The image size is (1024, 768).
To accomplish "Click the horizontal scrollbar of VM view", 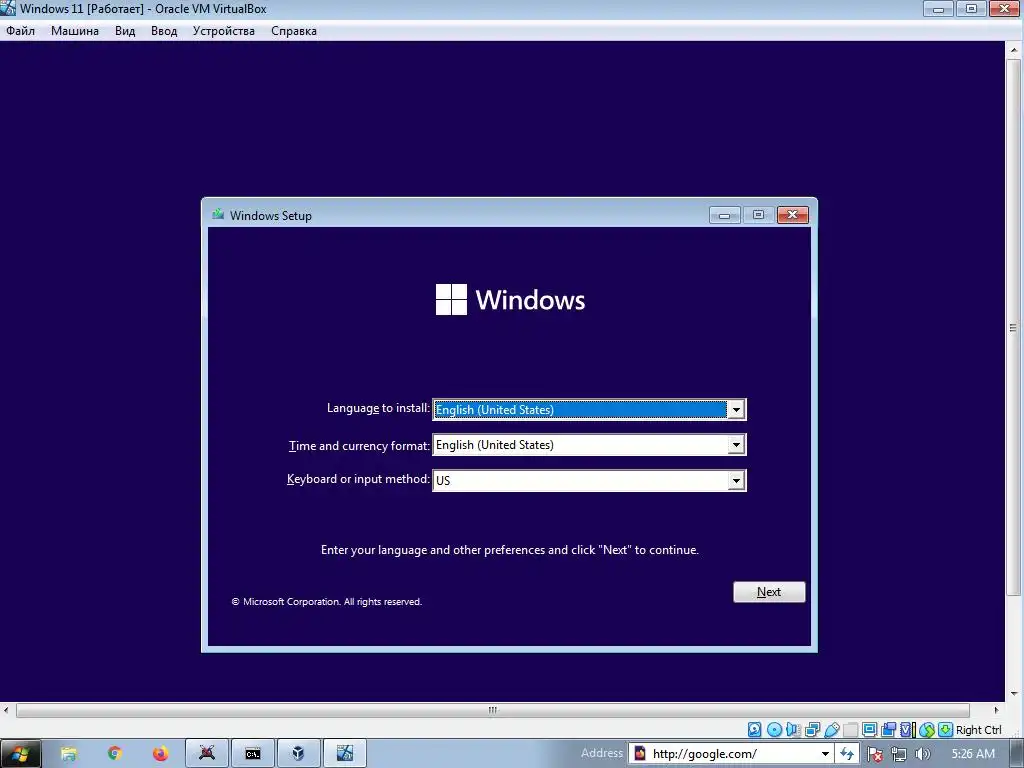I will pos(492,710).
